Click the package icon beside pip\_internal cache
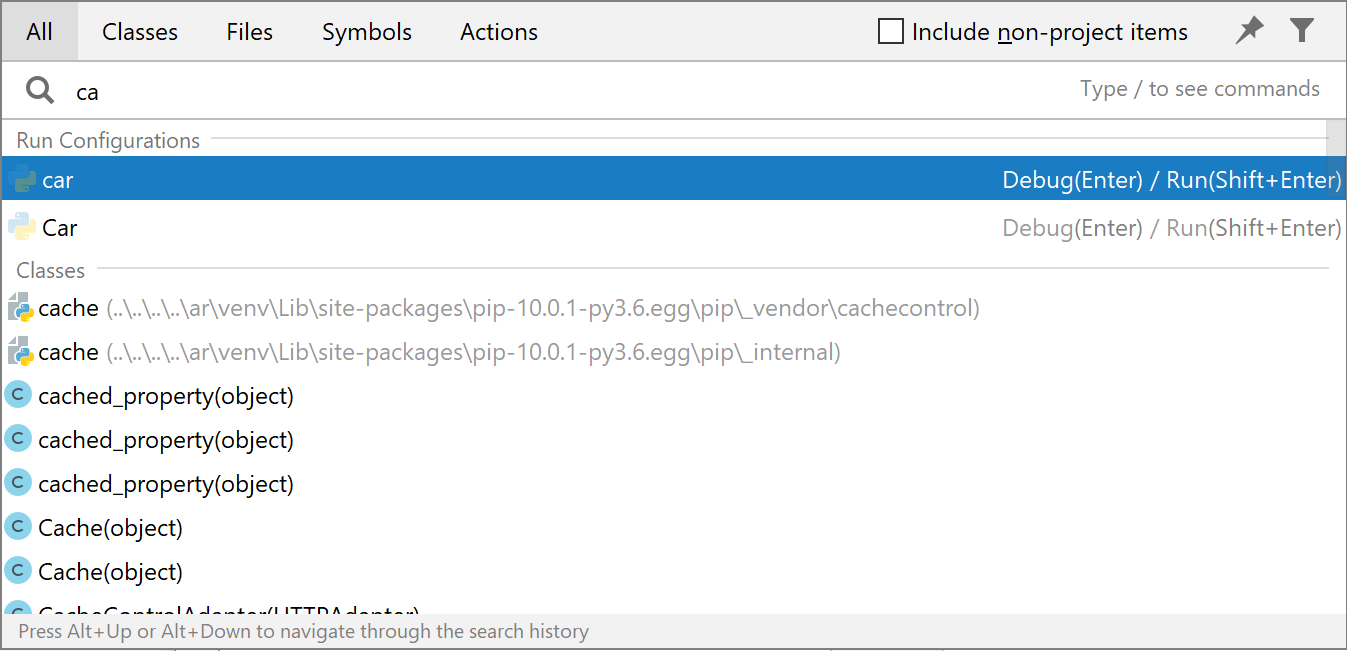 pos(19,352)
